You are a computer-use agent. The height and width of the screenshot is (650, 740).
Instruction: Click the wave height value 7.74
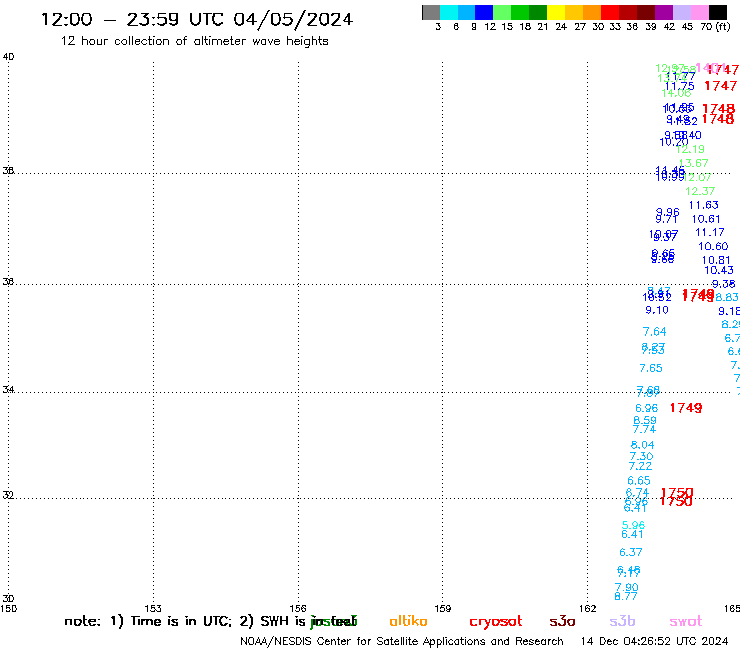tap(644, 430)
